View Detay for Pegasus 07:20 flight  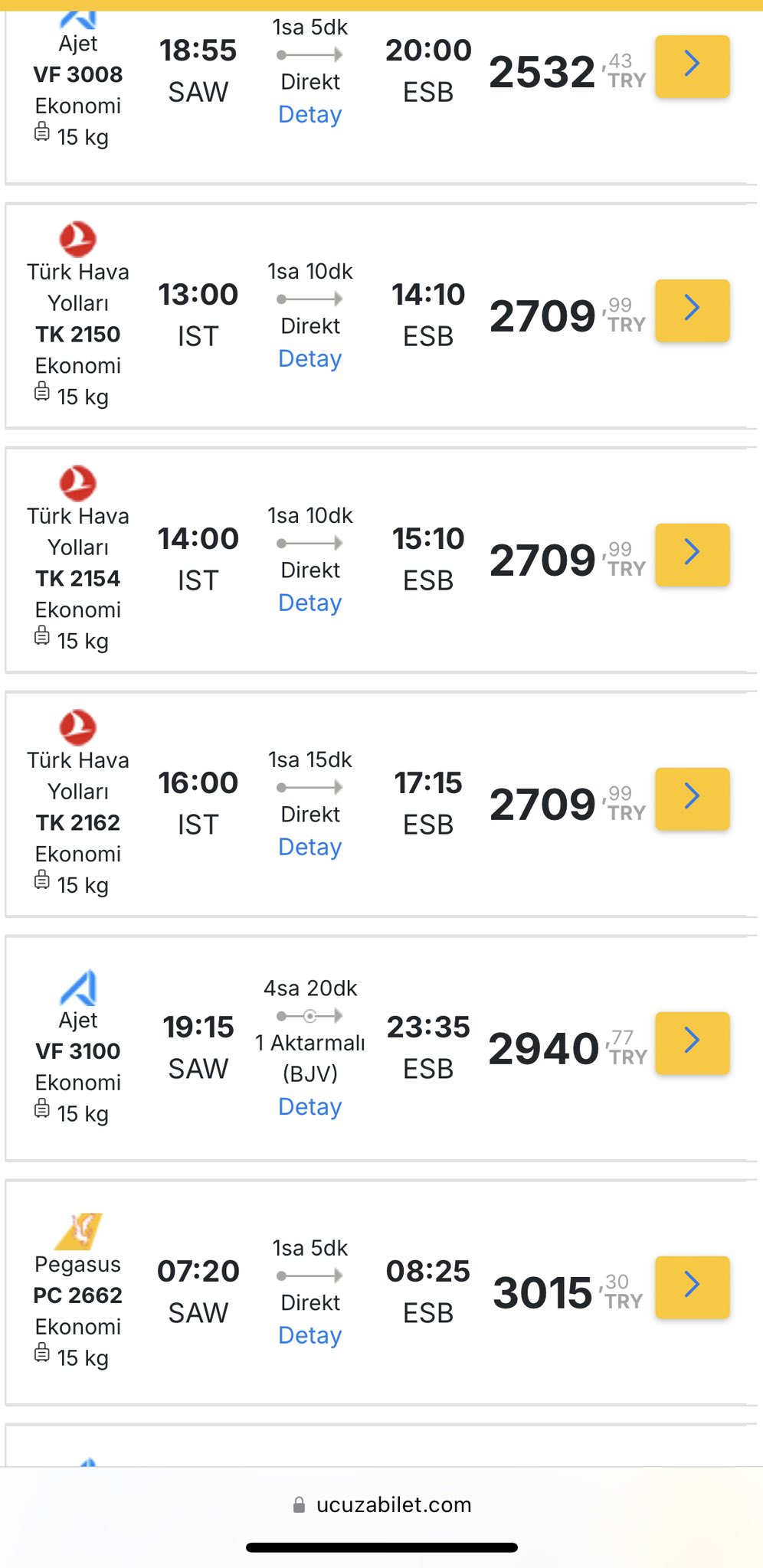(309, 1336)
